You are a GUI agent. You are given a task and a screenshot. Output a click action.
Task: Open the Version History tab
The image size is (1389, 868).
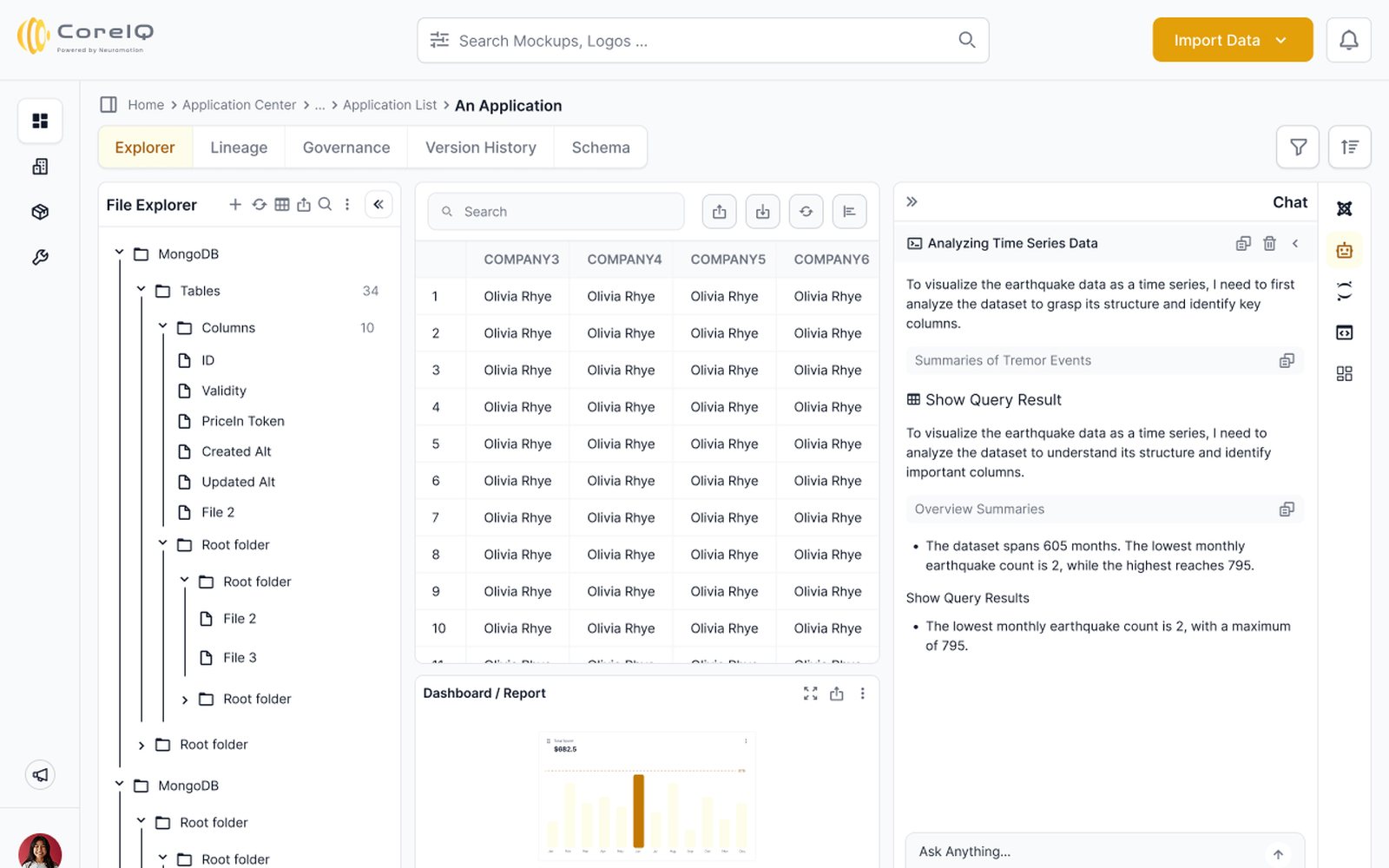coord(481,148)
